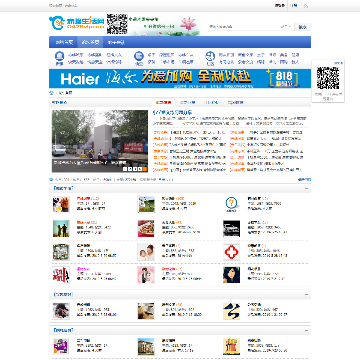Click the blue monitor category icon
This screenshot has width=360, height=360.
pyautogui.click(x=59, y=58)
